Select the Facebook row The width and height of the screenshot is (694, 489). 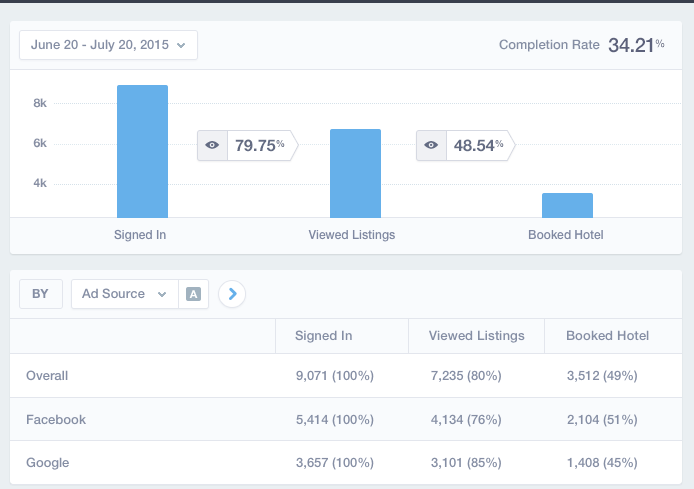click(56, 420)
